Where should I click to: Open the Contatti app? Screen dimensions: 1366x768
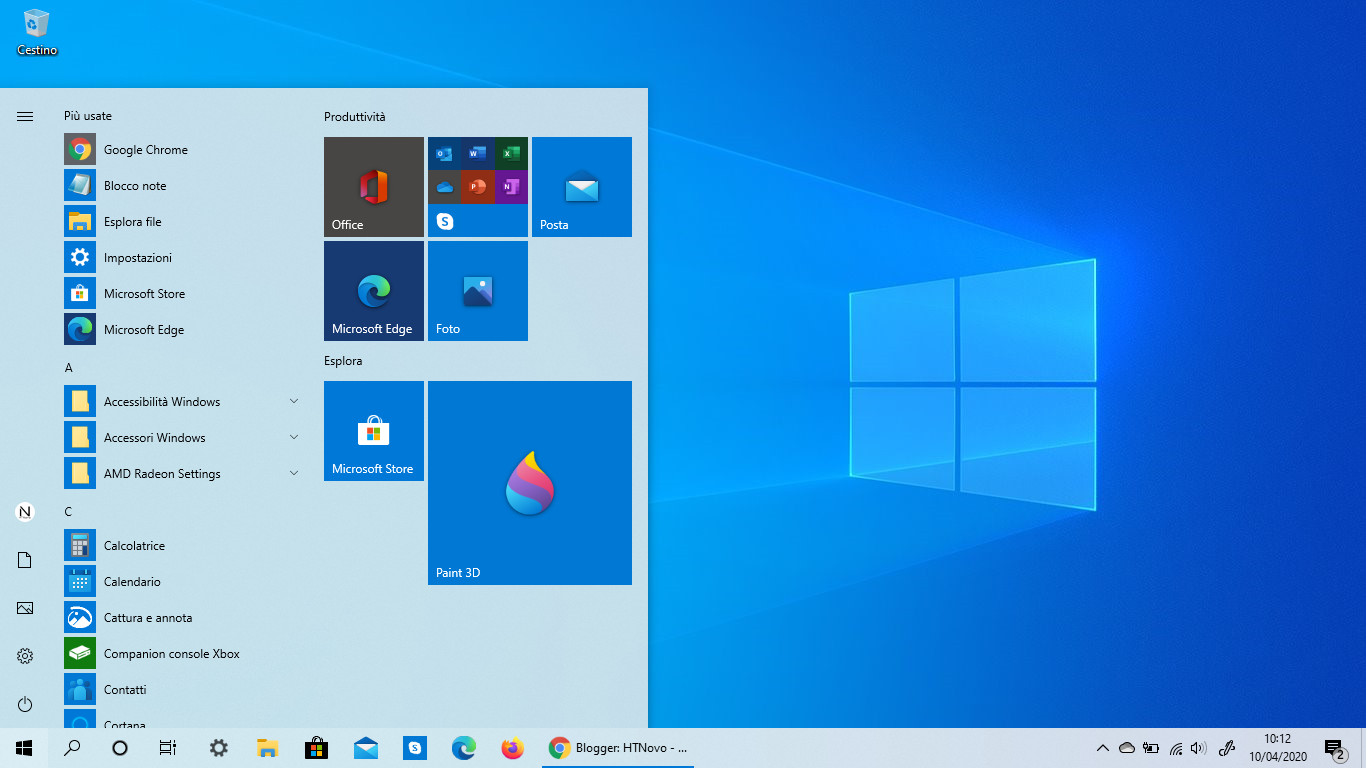pyautogui.click(x=184, y=690)
